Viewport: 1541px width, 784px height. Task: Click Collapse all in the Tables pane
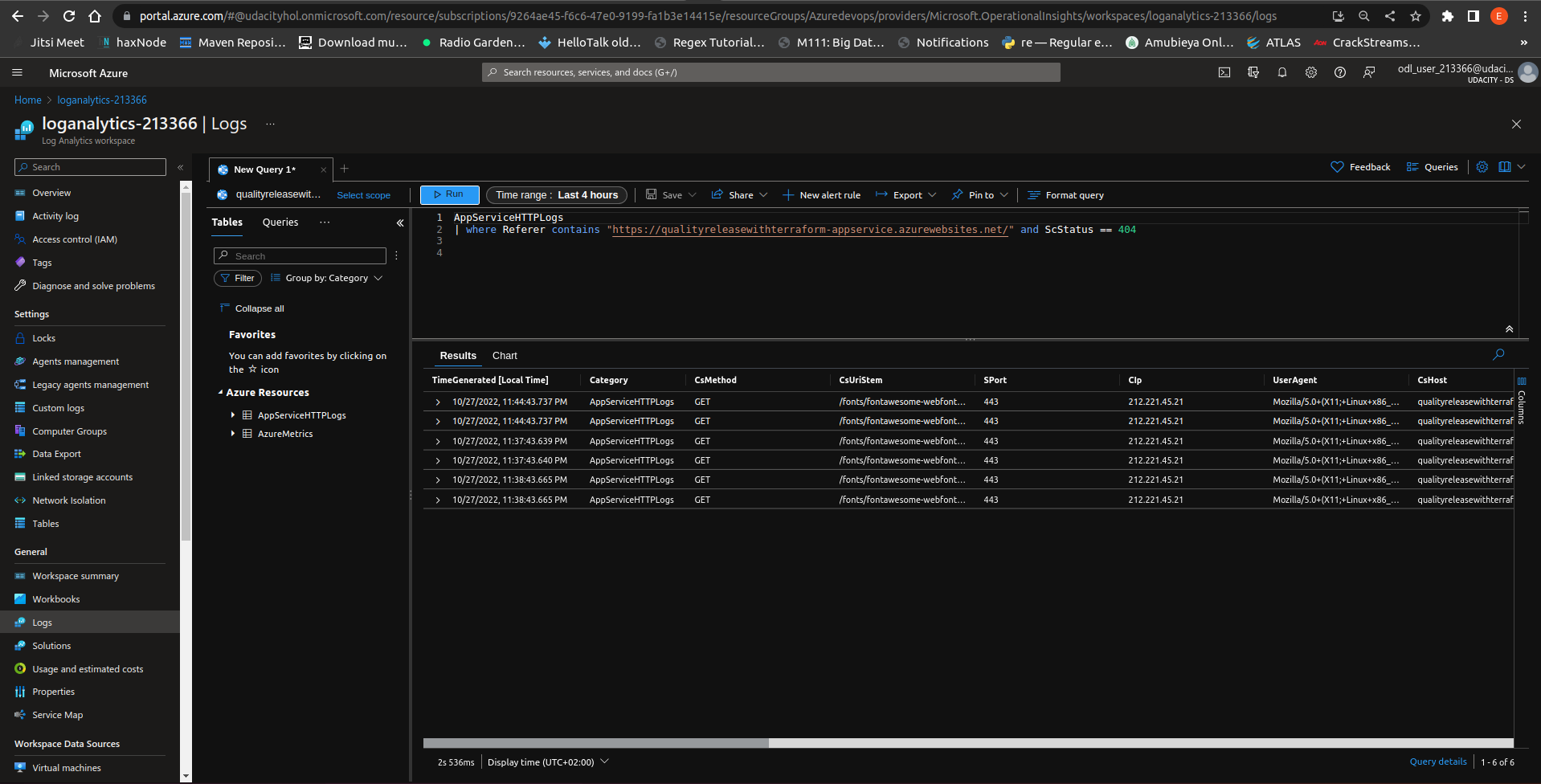tap(252, 308)
